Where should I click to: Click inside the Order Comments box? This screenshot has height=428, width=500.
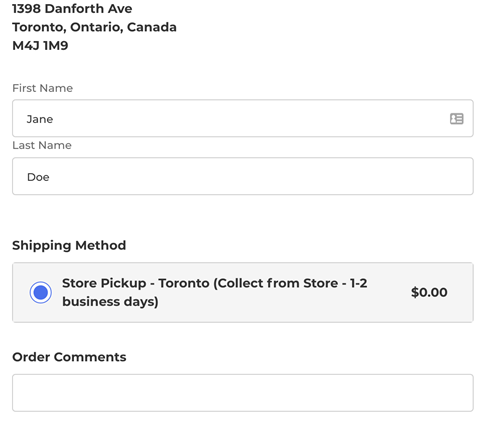(x=243, y=393)
